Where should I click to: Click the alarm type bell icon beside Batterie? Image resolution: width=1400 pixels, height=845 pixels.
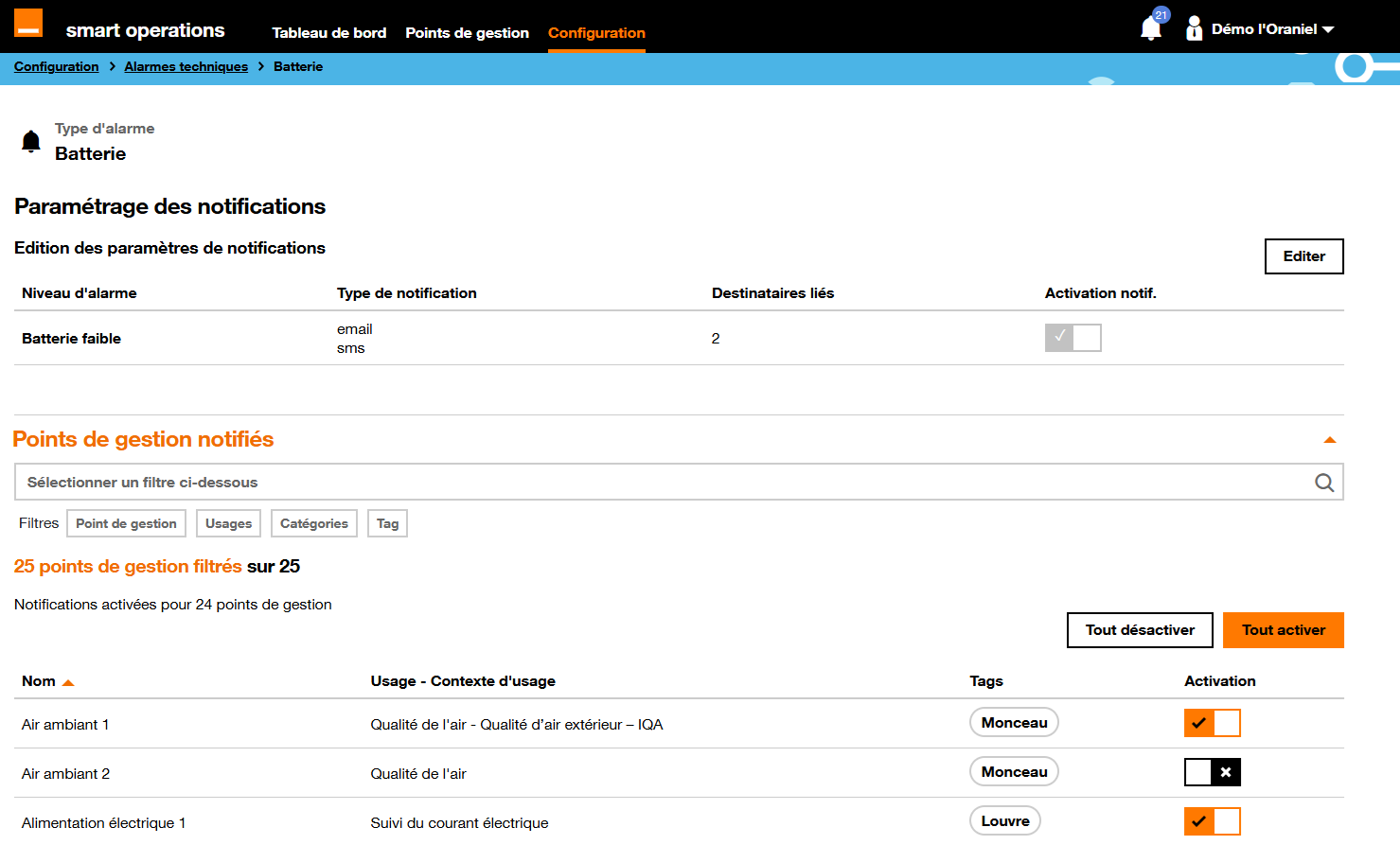(x=31, y=142)
